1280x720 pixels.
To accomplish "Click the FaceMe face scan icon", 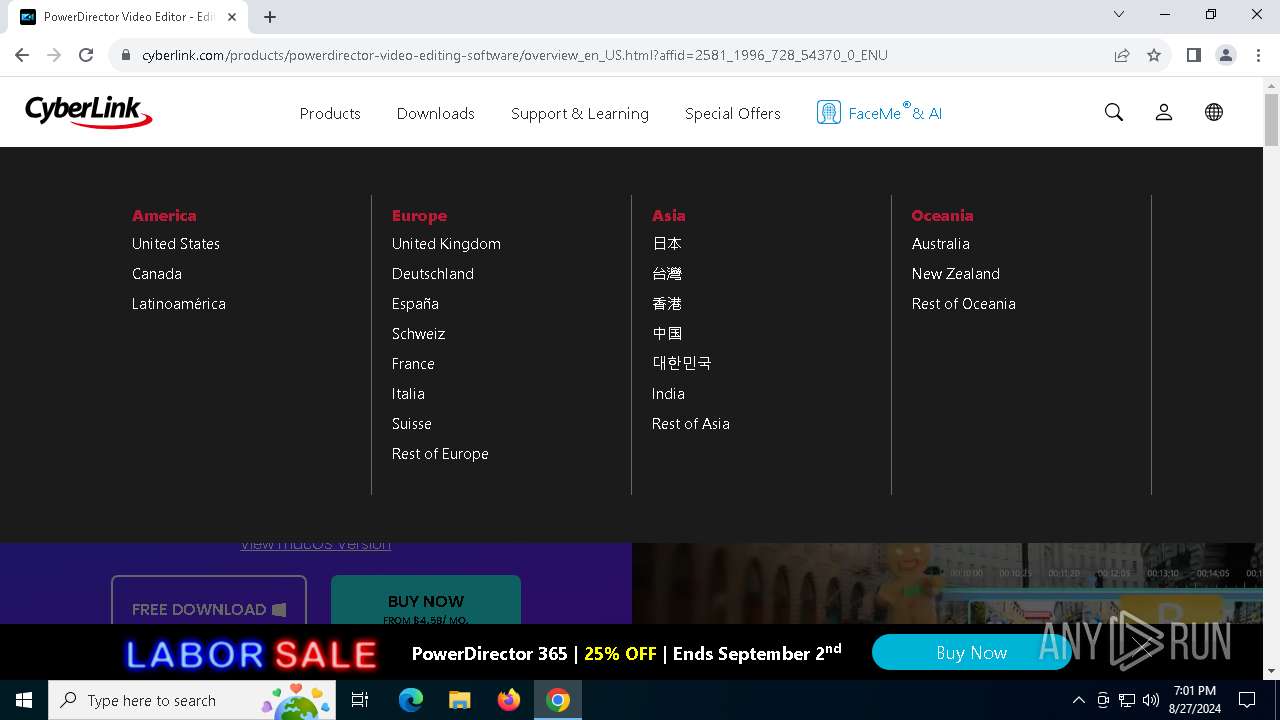I will pos(828,112).
